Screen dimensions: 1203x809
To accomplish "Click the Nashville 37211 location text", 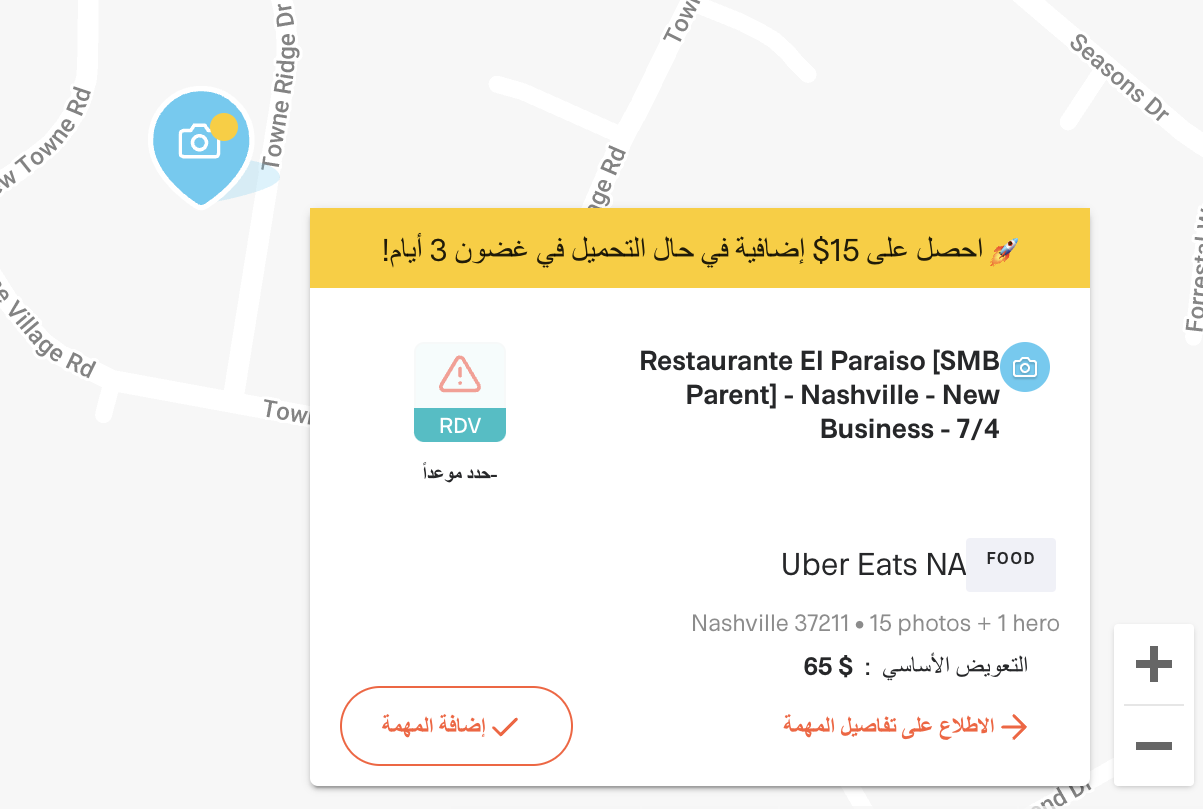I will [x=770, y=624].
